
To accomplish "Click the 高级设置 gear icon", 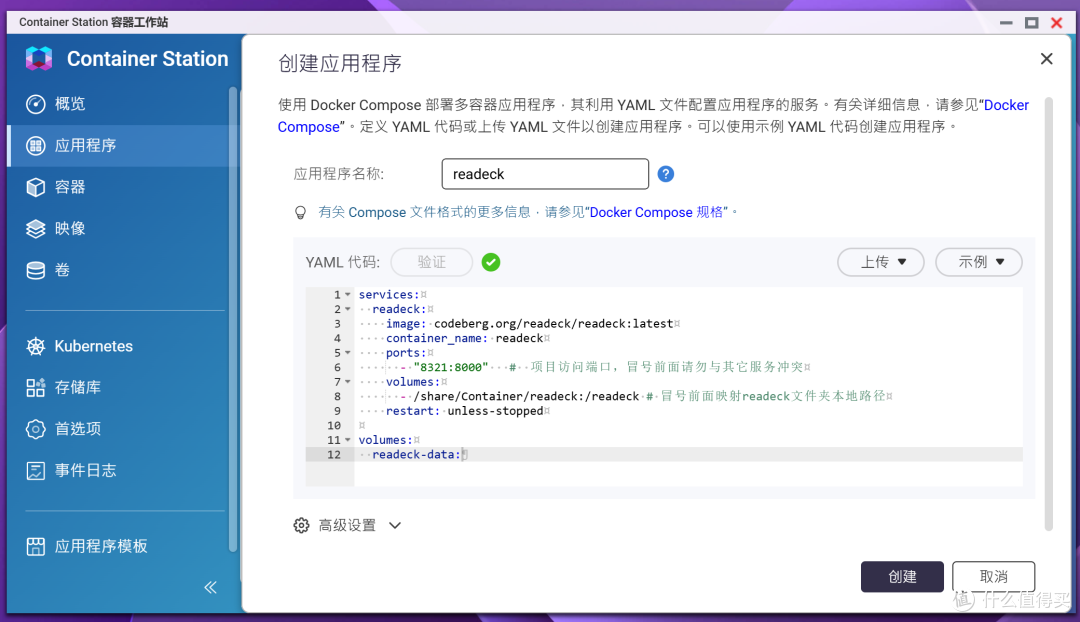I will (x=301, y=526).
